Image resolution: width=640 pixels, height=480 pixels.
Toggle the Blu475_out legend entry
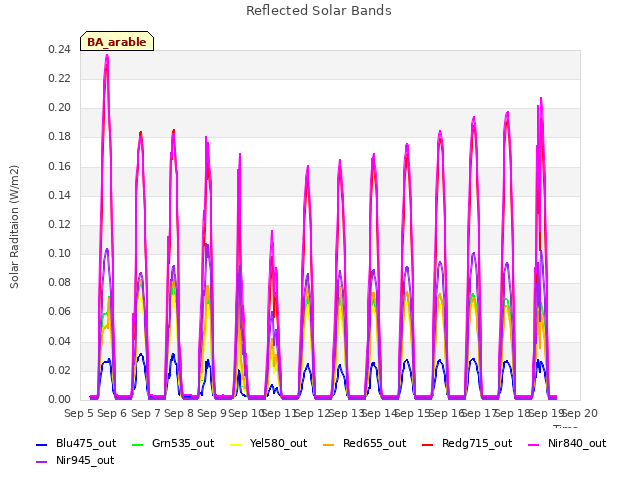(x=76, y=444)
